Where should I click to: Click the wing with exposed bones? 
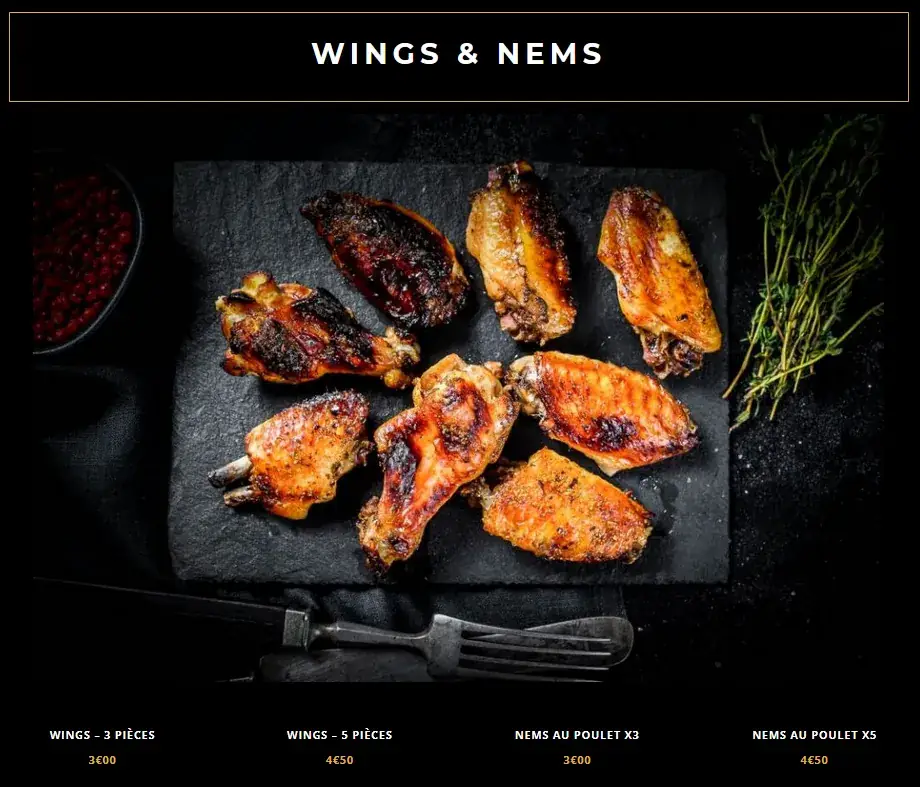290,455
